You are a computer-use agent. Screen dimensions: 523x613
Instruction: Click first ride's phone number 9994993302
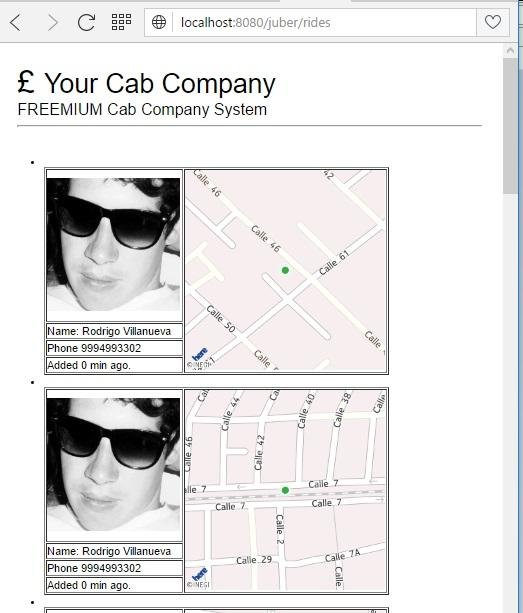pos(111,348)
